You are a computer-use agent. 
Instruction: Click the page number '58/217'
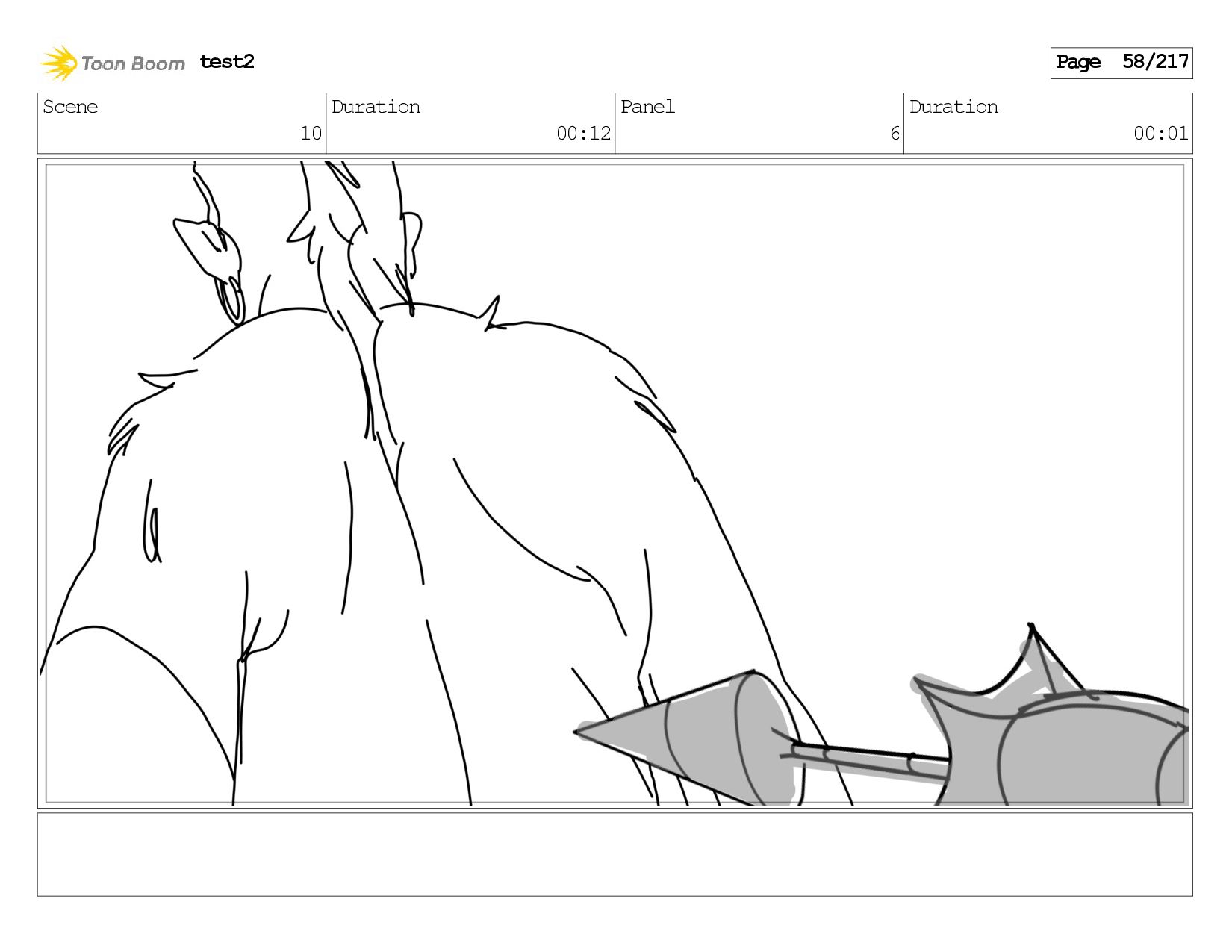pyautogui.click(x=1155, y=61)
